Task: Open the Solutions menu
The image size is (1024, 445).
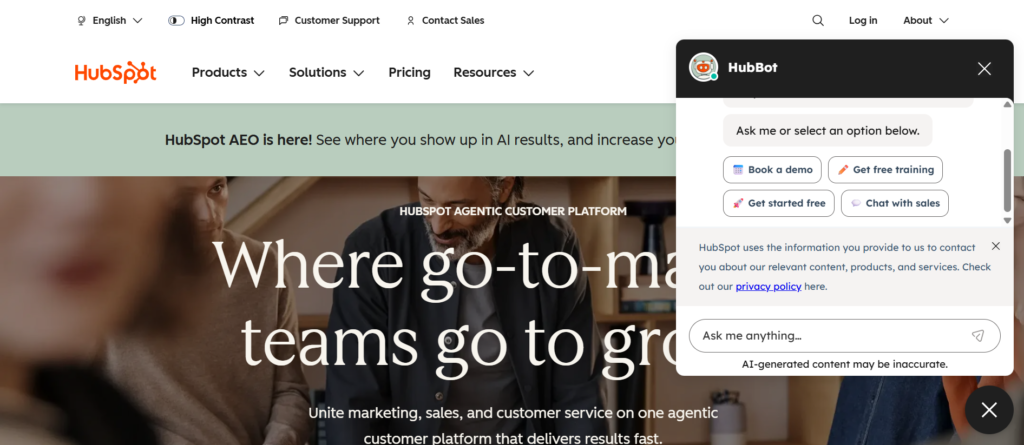Action: (326, 73)
